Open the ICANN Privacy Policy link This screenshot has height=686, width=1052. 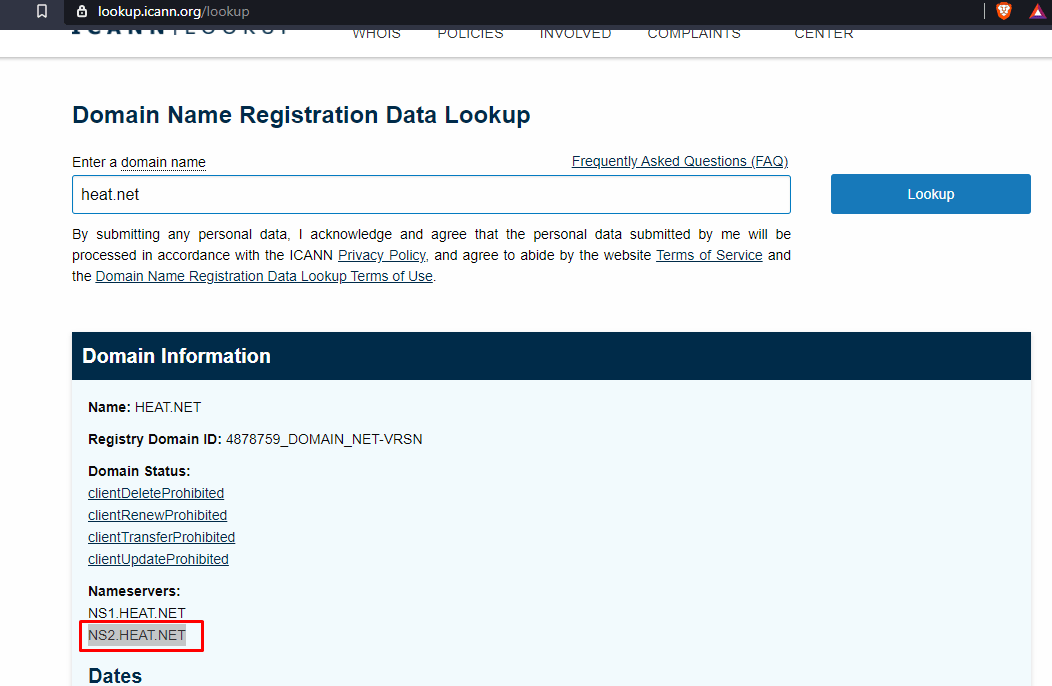[382, 255]
